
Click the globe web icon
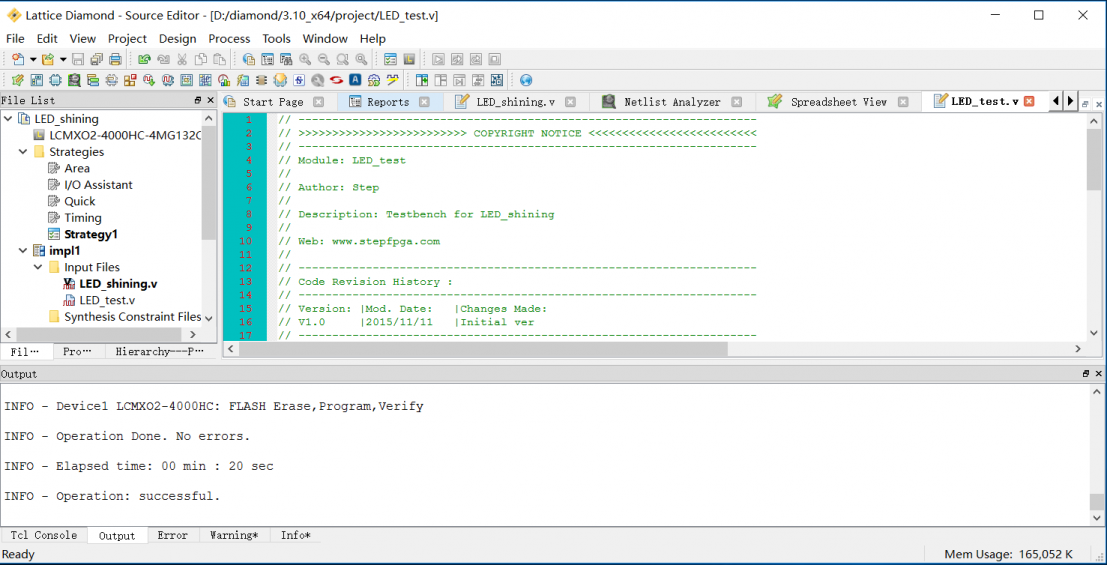click(x=525, y=80)
